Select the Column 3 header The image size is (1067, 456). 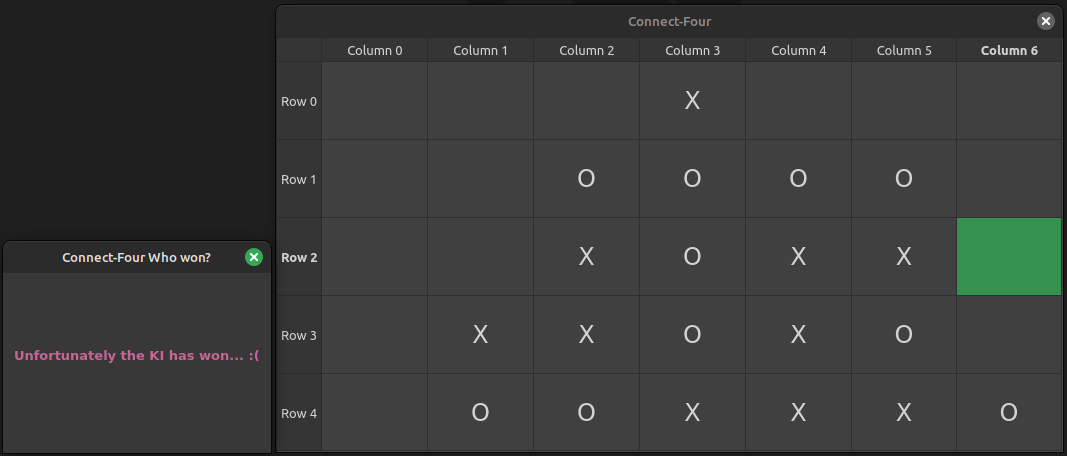click(x=692, y=50)
